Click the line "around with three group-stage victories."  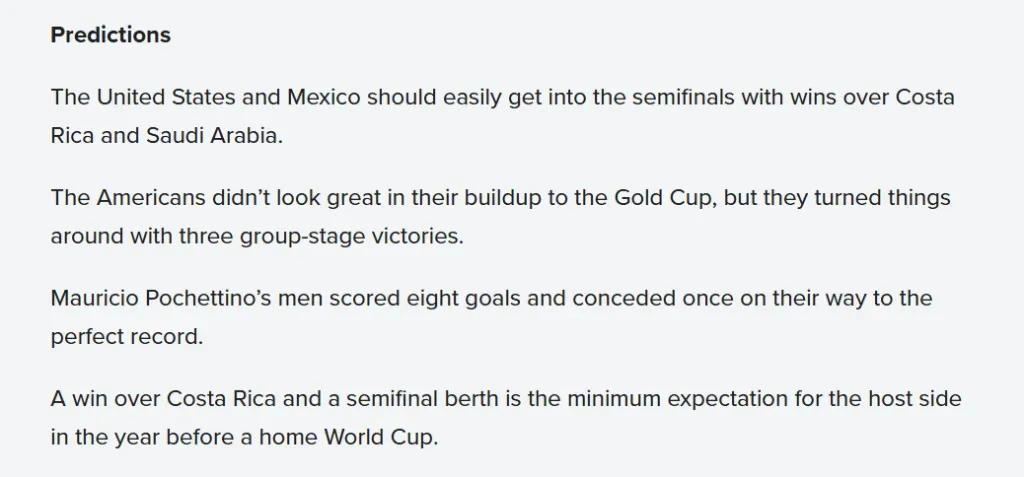(257, 236)
